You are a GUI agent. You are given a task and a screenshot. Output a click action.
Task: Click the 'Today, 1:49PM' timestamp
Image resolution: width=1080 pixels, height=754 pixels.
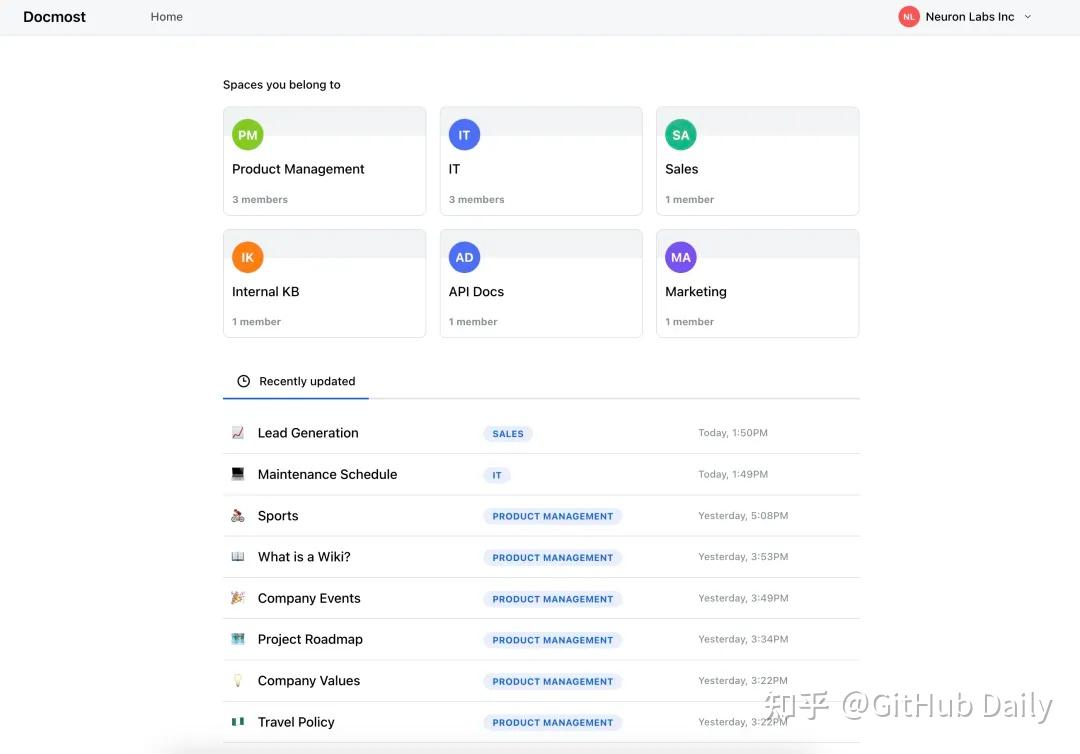732,474
